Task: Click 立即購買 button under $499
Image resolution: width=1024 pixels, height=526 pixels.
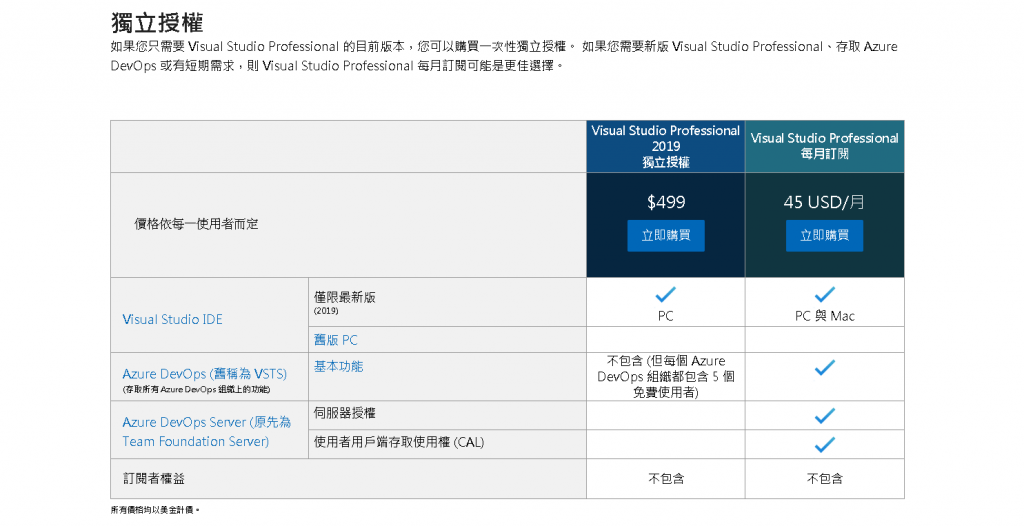Action: (x=665, y=236)
